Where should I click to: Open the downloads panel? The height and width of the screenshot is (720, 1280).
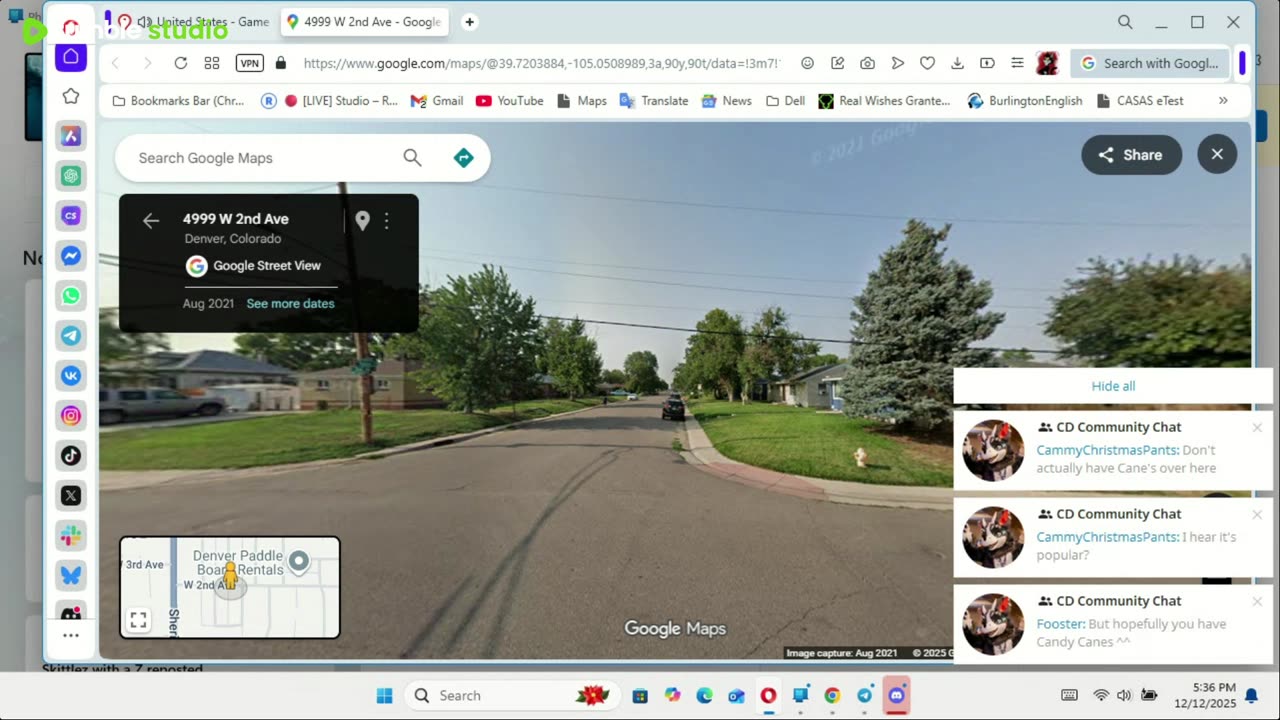(x=958, y=63)
